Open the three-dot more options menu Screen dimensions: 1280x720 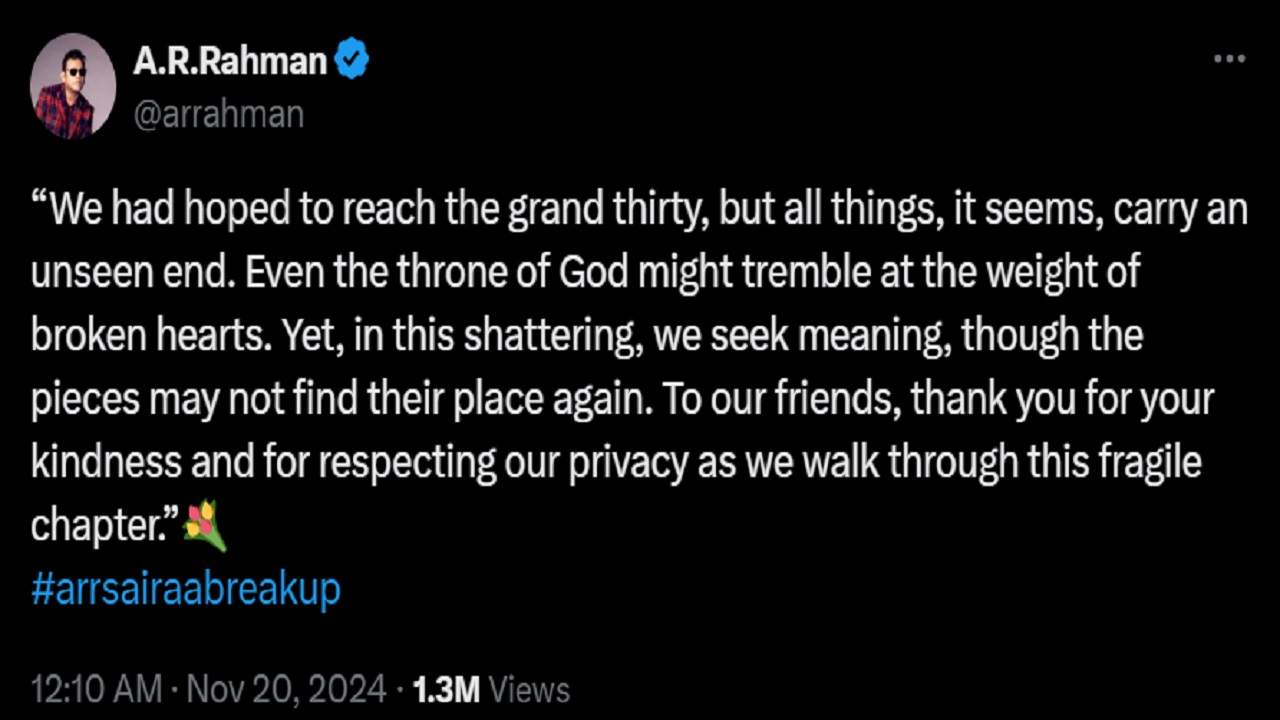1229,60
